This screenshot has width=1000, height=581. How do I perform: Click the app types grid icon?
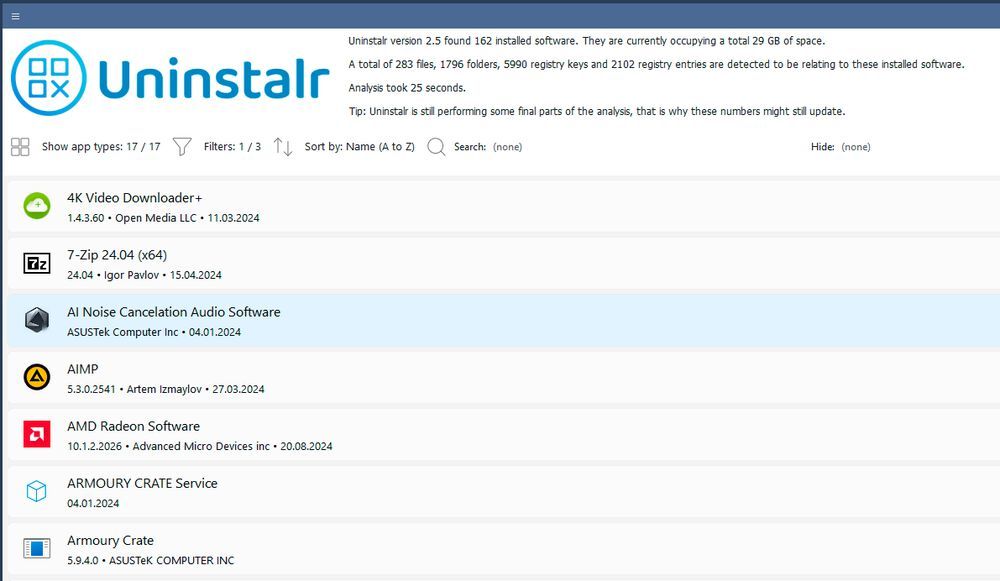(19, 146)
